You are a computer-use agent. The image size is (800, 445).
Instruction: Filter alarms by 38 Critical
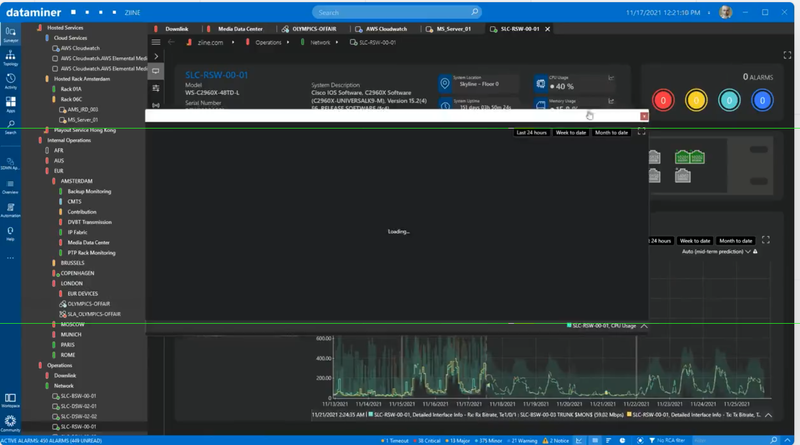click(x=427, y=440)
